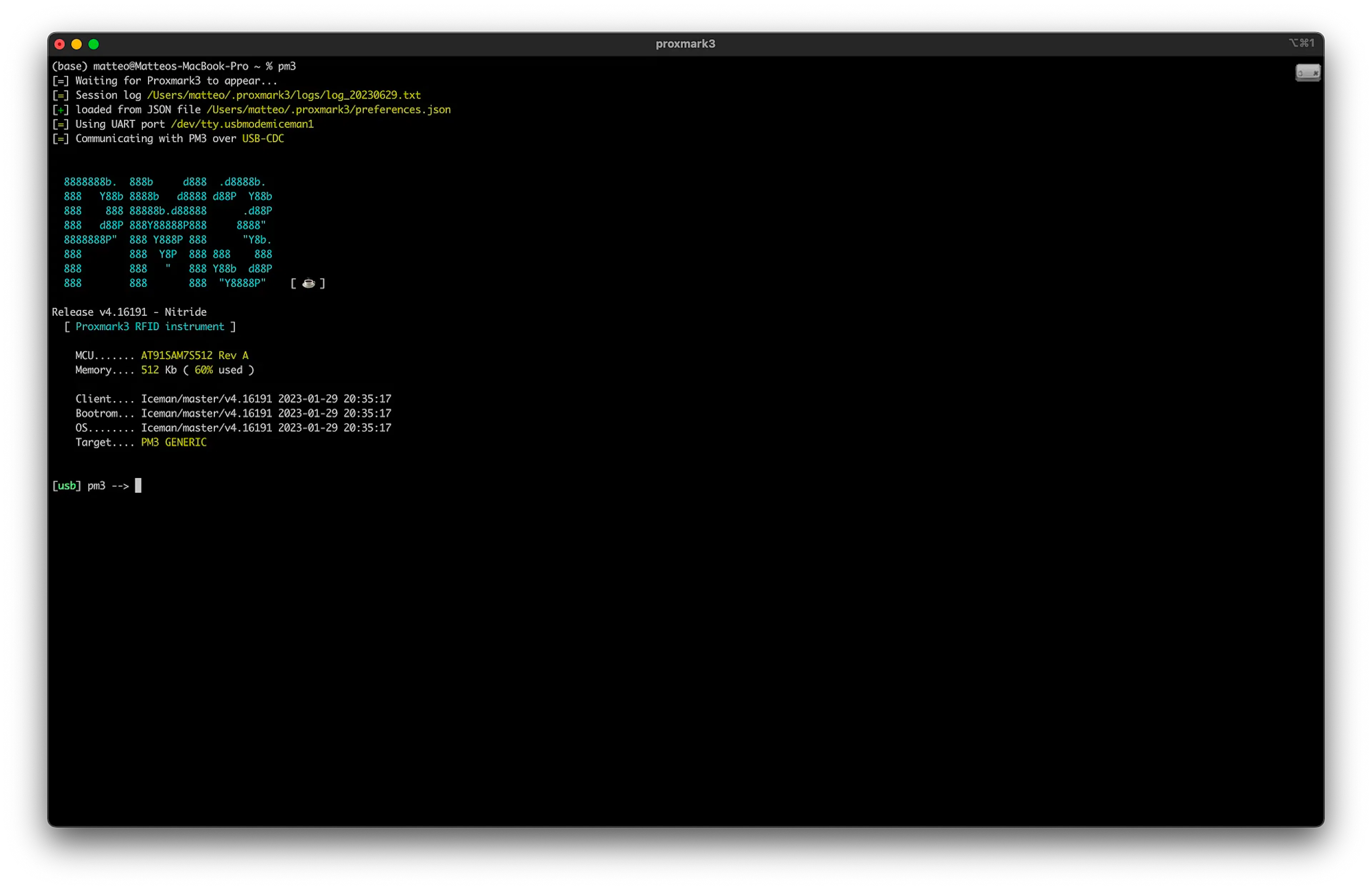Minimize the proxmark3 terminal window

coord(77,44)
